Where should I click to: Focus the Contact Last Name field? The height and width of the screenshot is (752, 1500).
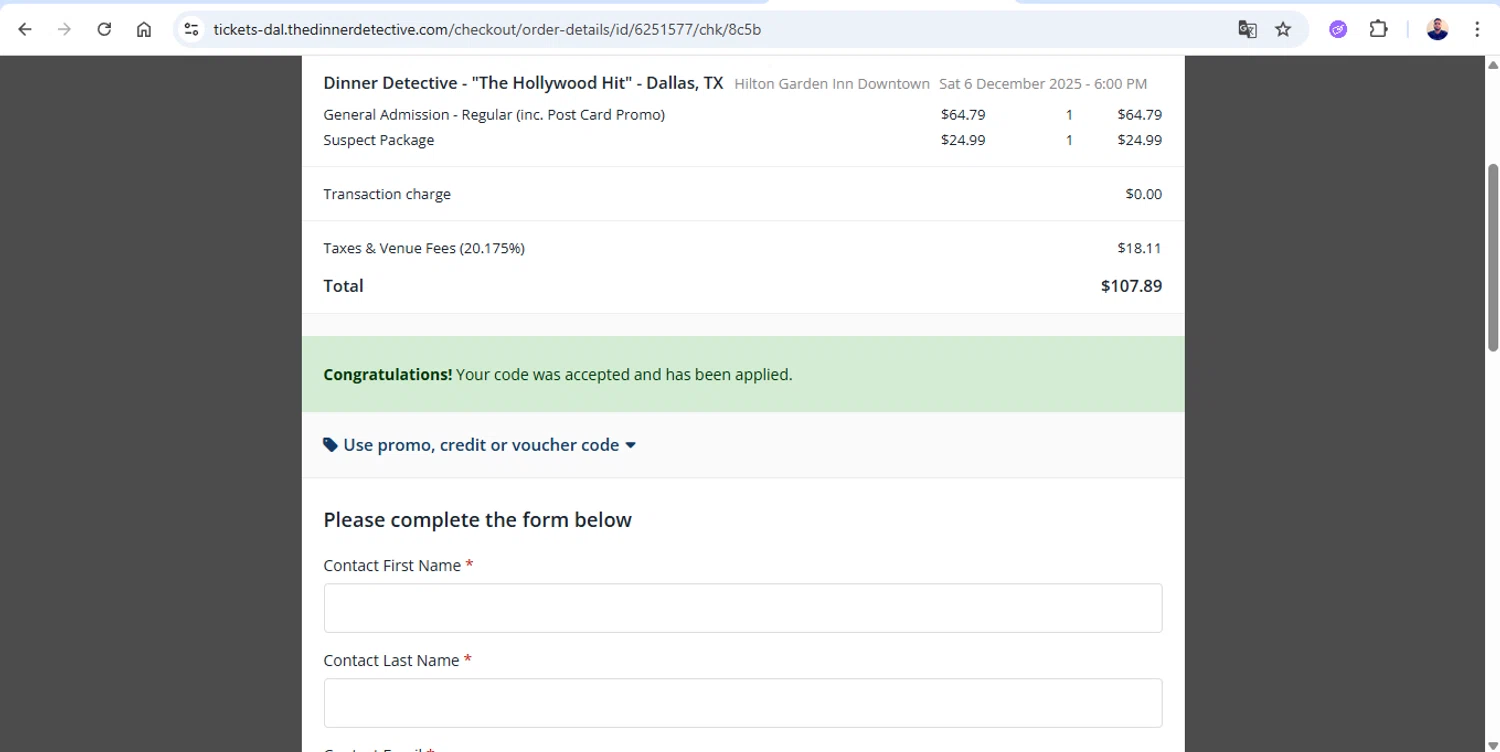(x=743, y=703)
